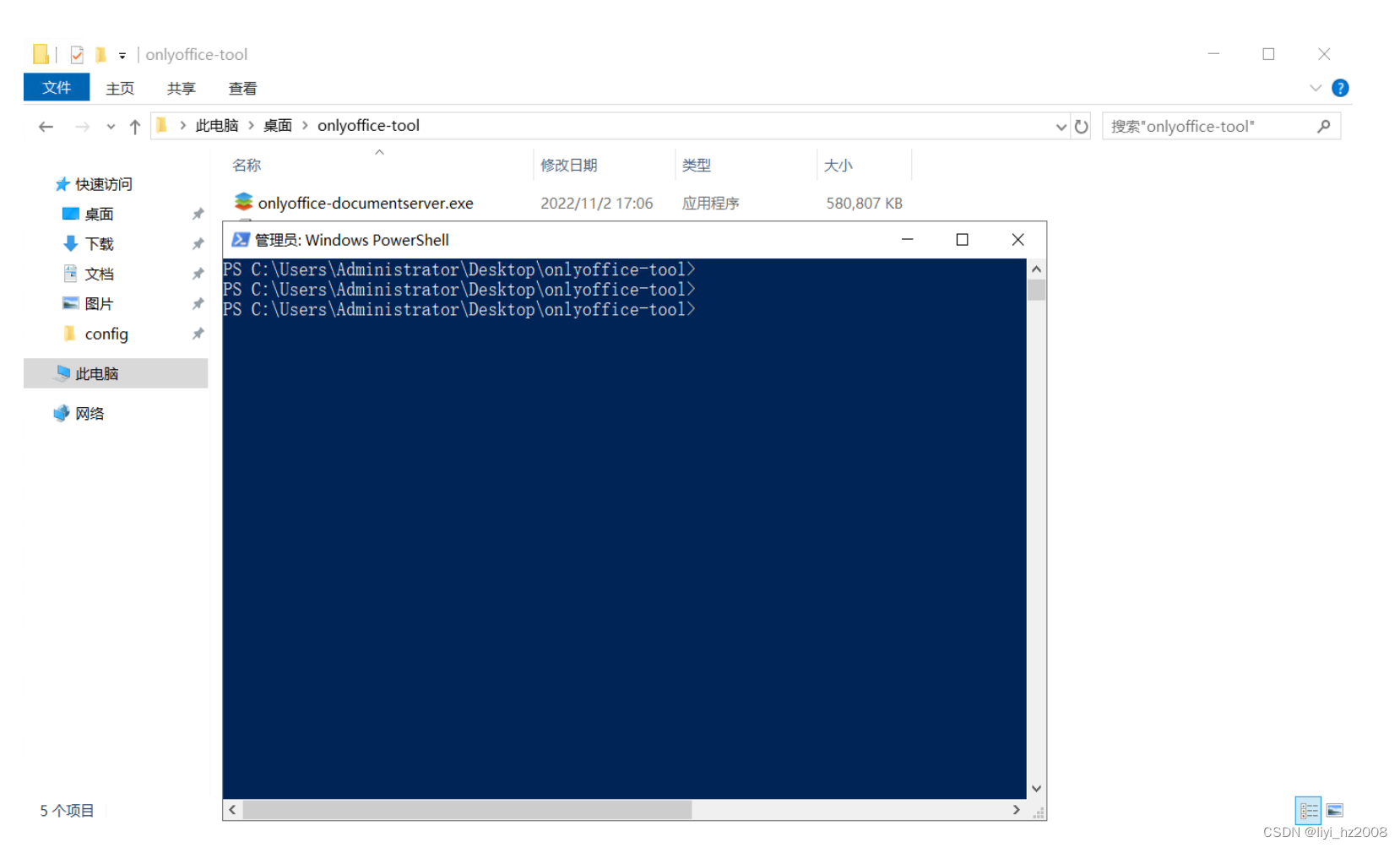Screen dimensions: 1400x848
Task: Go up one folder level
Action: click(135, 127)
